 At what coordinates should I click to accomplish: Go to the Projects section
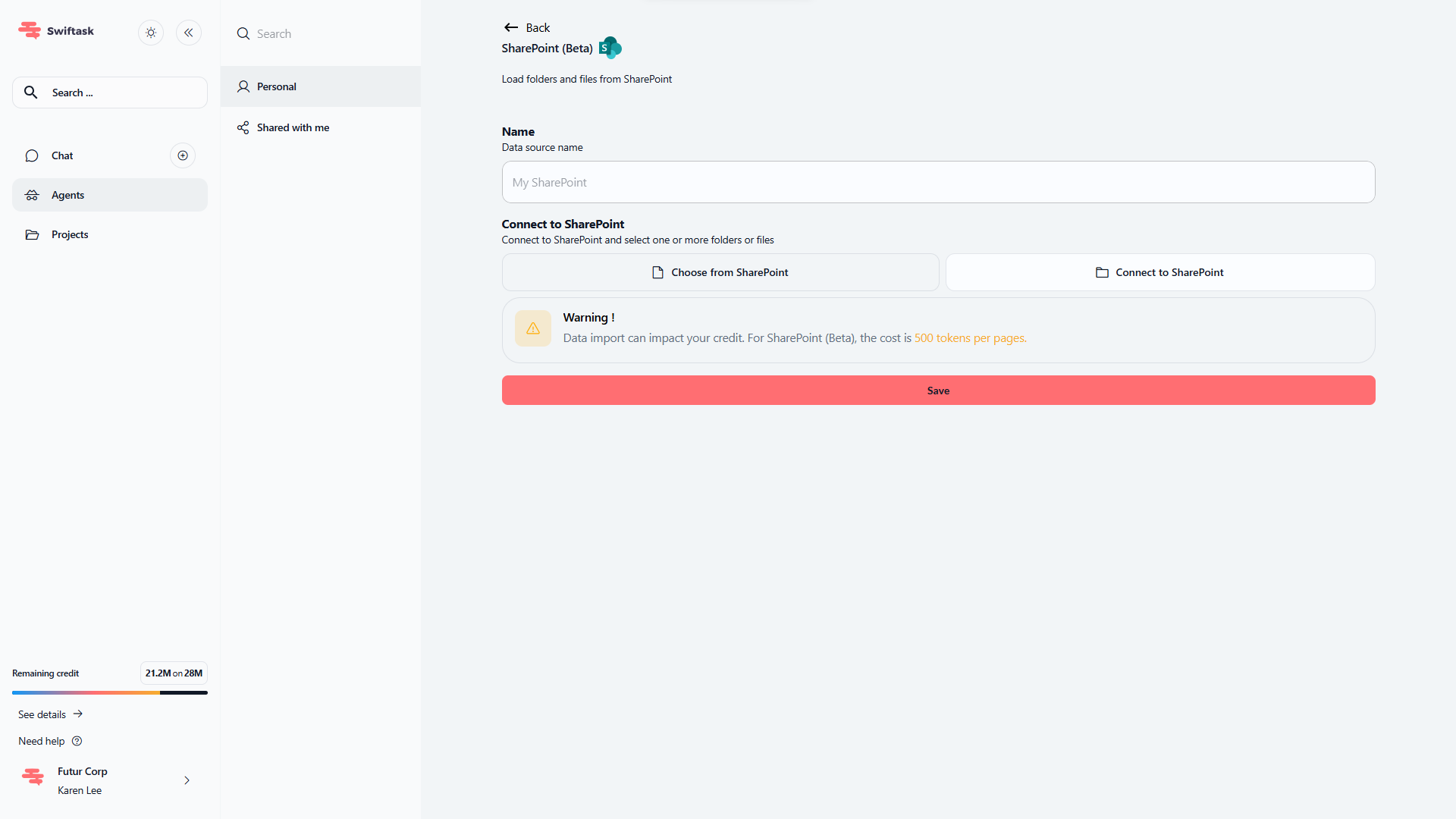(70, 234)
